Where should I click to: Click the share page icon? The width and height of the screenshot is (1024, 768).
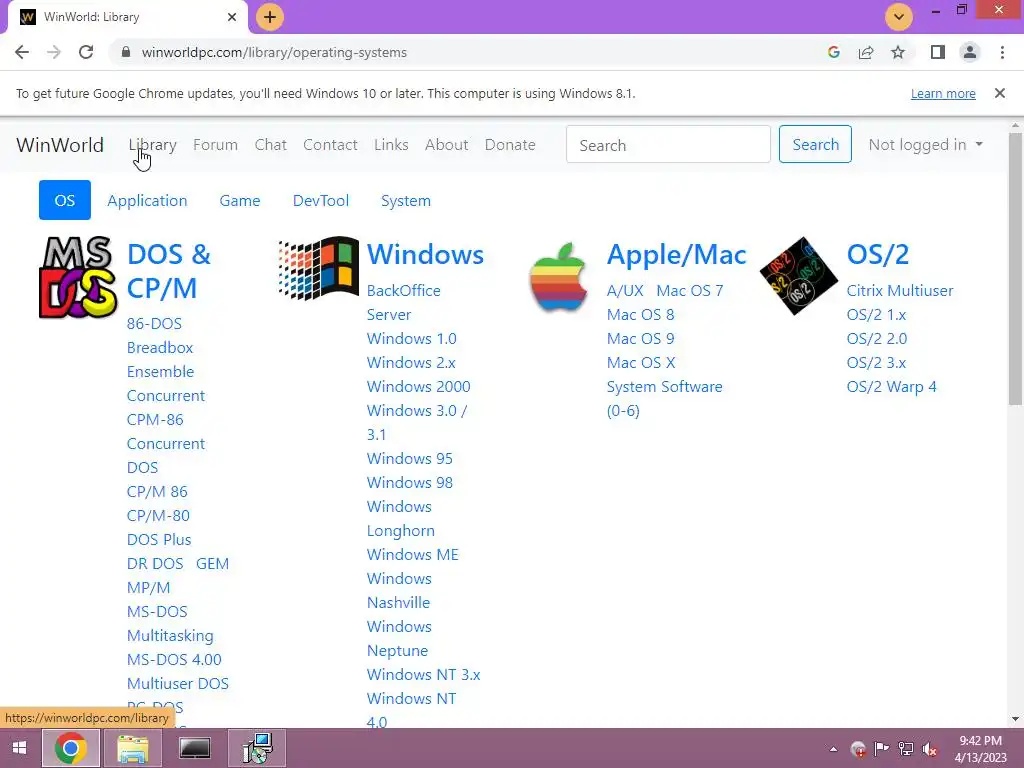click(866, 52)
